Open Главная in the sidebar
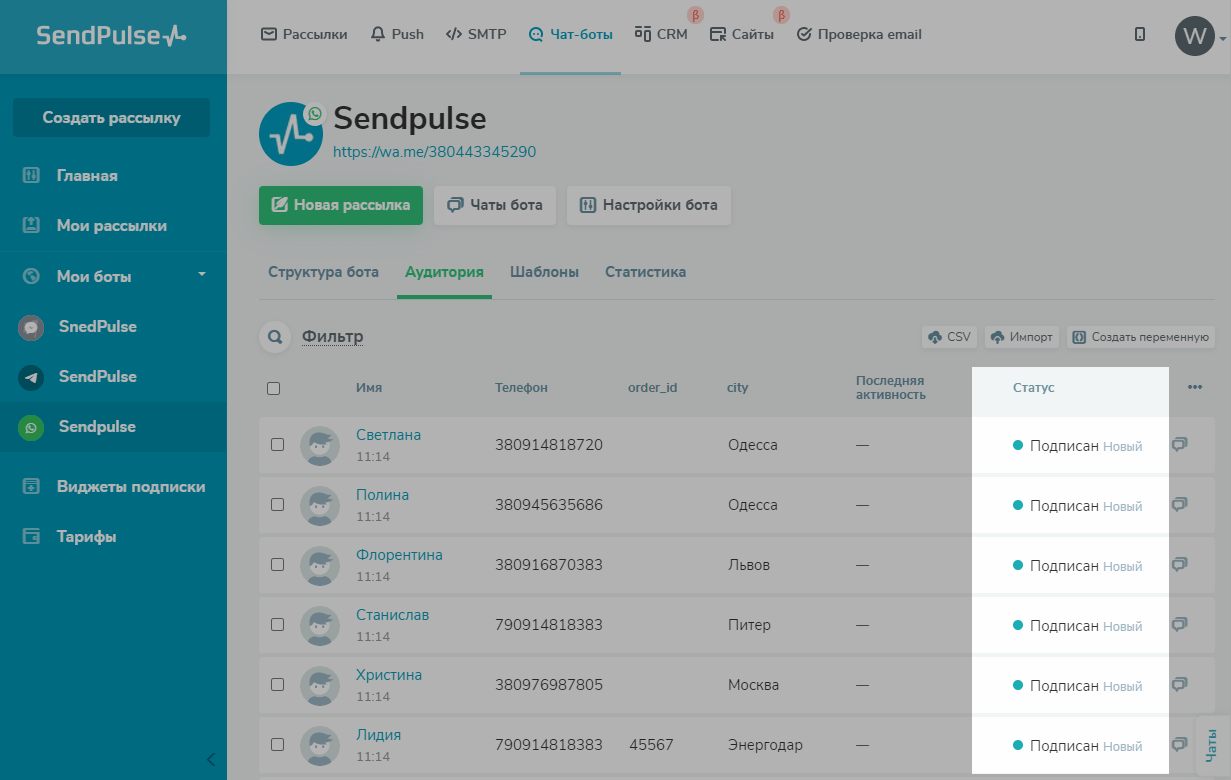The image size is (1231, 780). coord(87,176)
